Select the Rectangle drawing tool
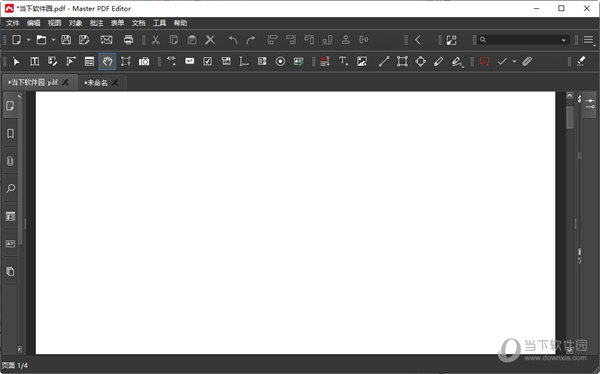The width and height of the screenshot is (600, 374). (x=402, y=61)
